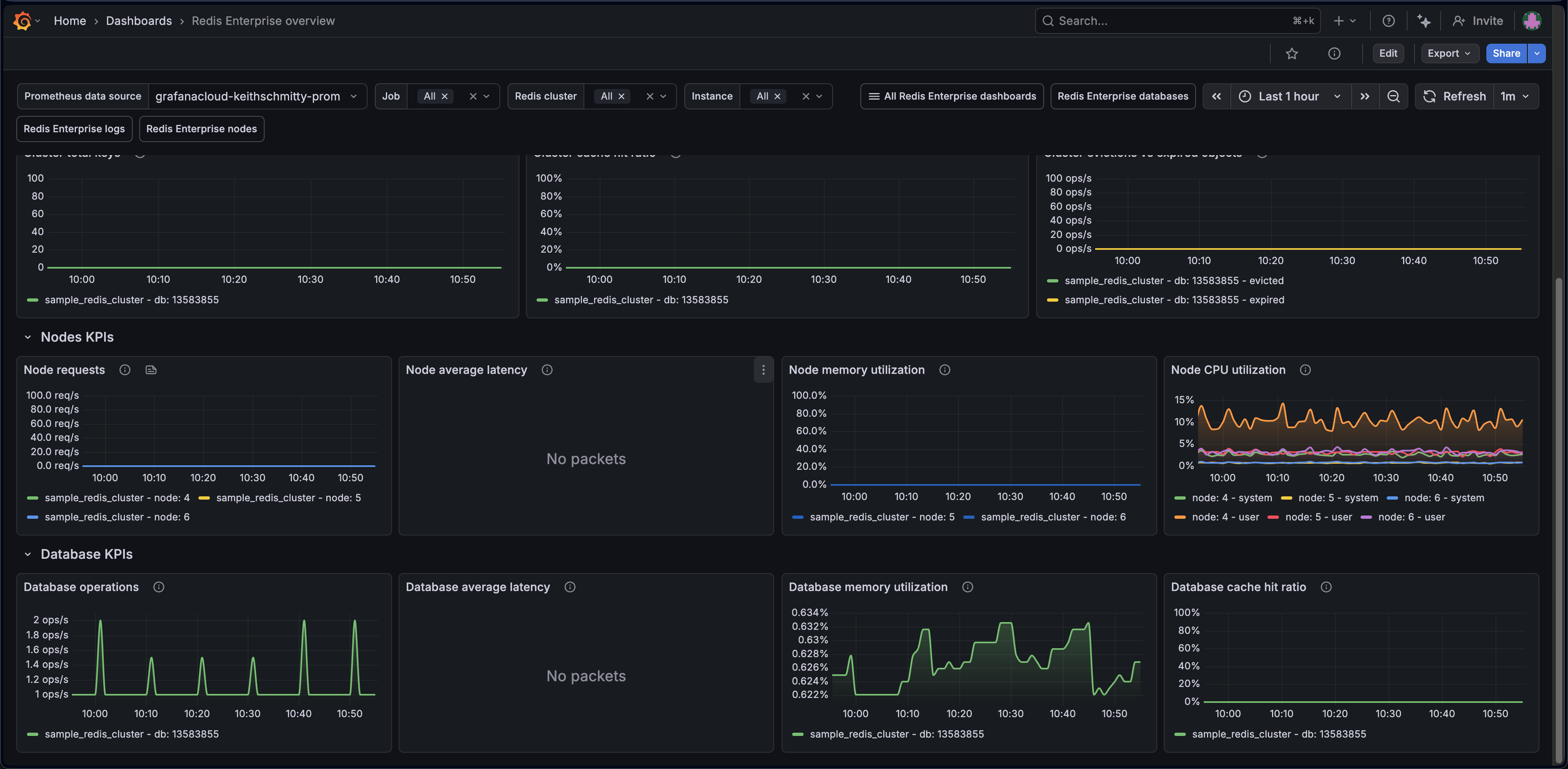Open the Last 1 hour time picker

click(1290, 96)
